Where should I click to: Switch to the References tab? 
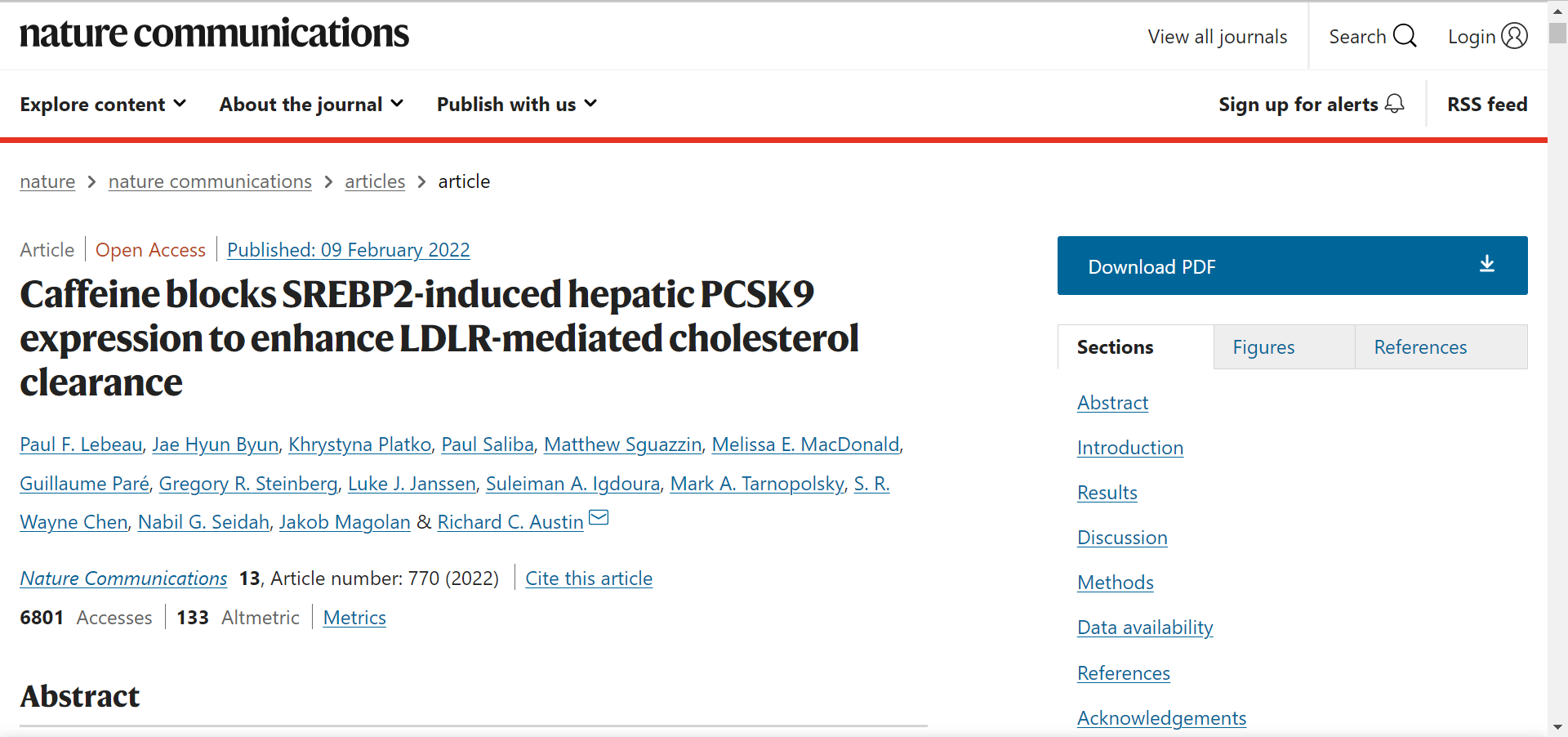click(x=1441, y=347)
